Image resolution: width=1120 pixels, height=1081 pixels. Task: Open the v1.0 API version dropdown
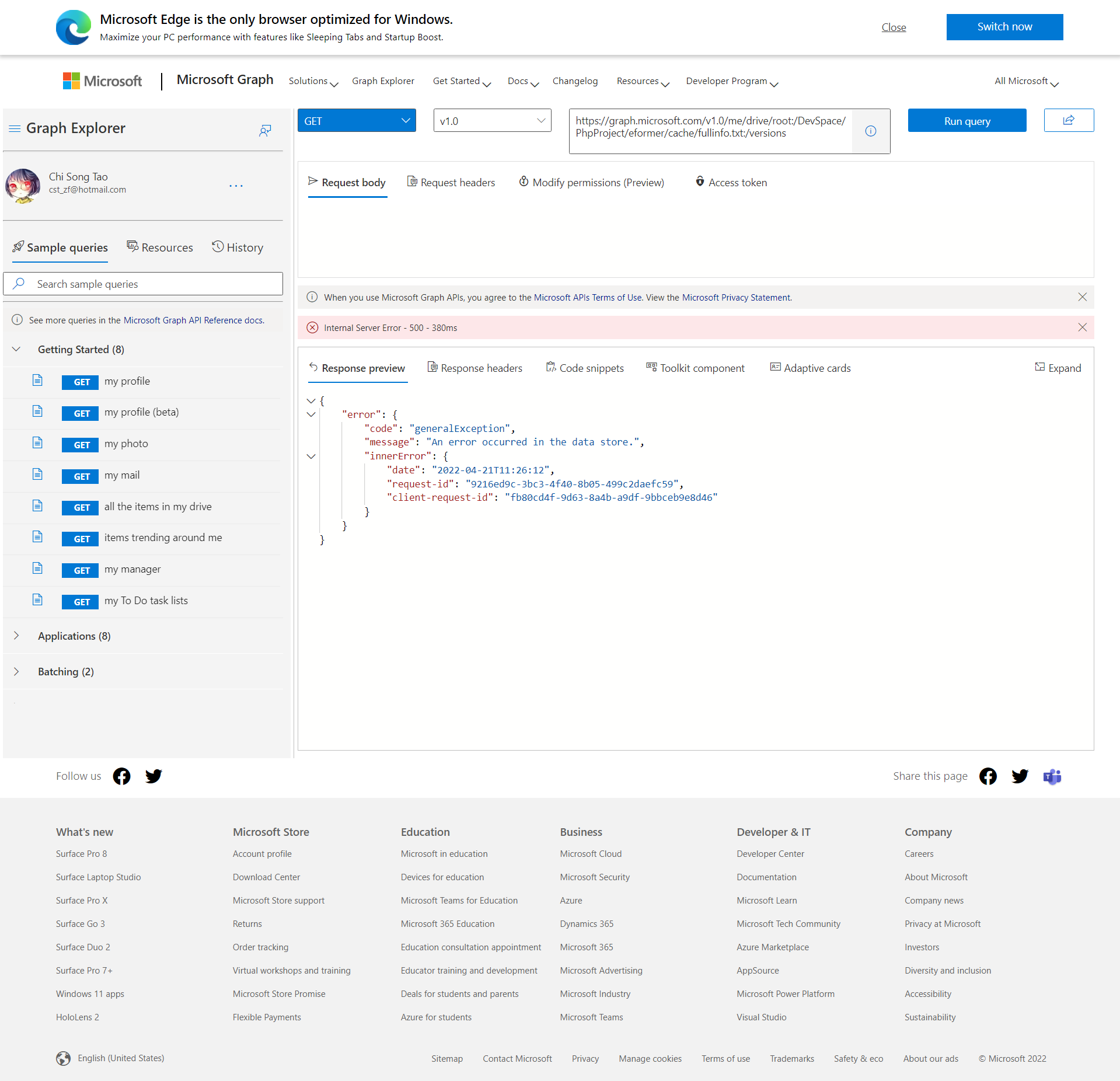pyautogui.click(x=492, y=121)
